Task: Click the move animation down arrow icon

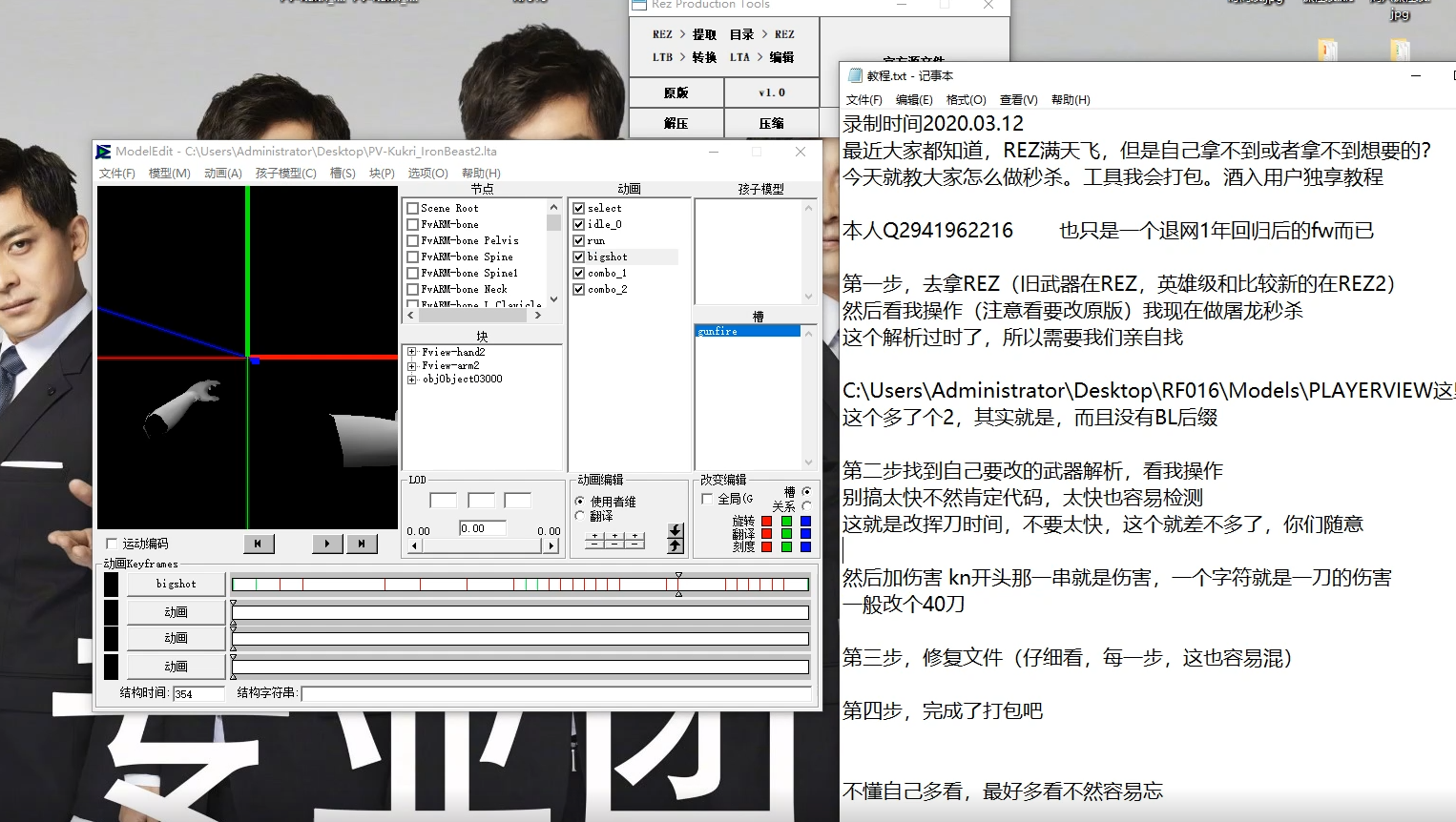Action: (676, 530)
